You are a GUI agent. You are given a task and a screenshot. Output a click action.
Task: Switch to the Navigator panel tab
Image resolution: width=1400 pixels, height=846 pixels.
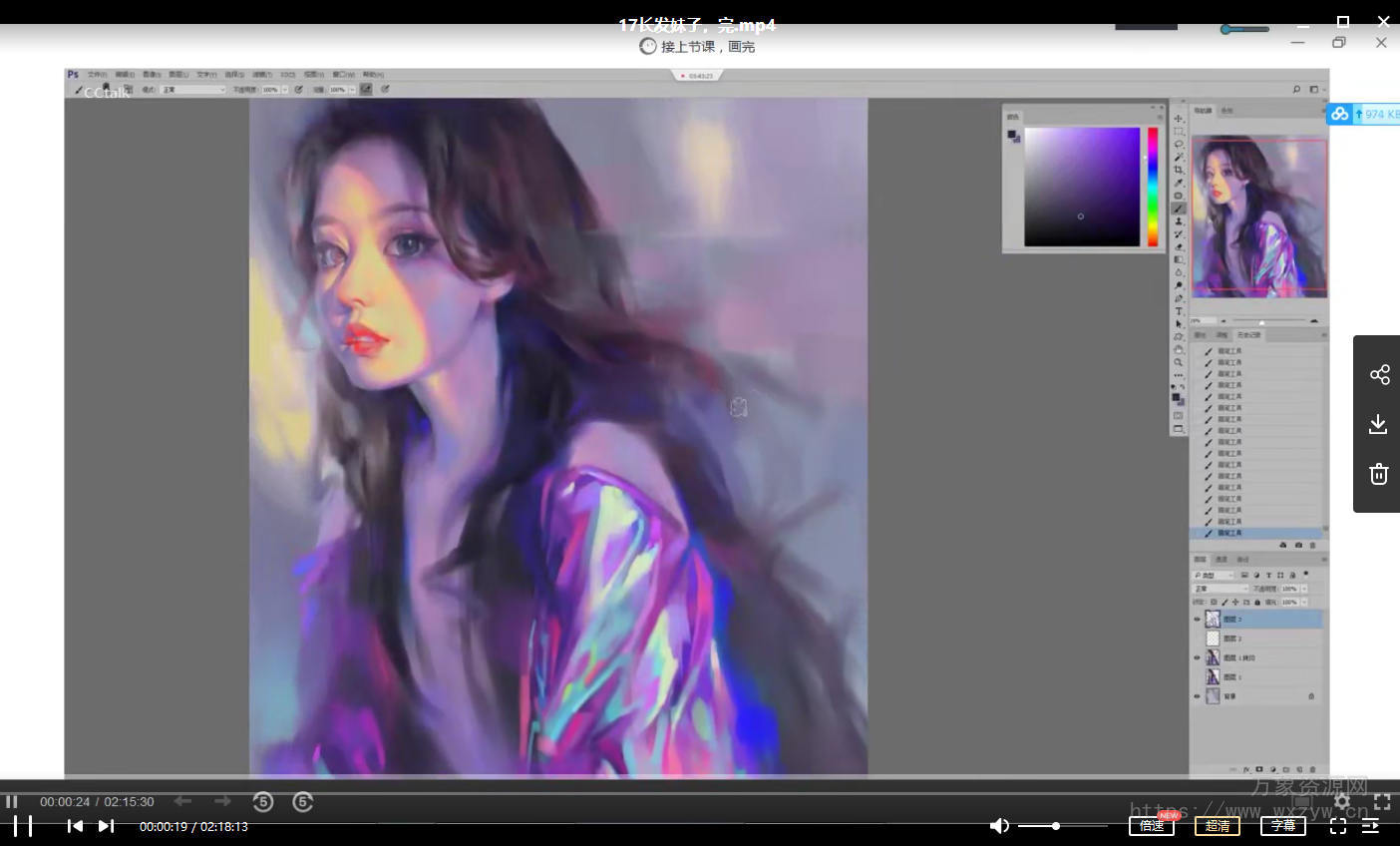(1204, 111)
